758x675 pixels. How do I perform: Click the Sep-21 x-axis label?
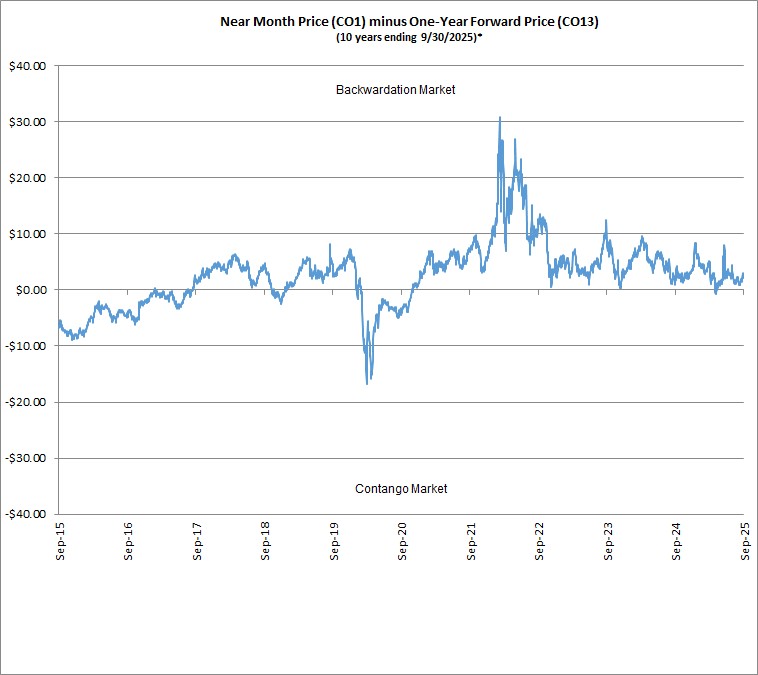tap(471, 542)
